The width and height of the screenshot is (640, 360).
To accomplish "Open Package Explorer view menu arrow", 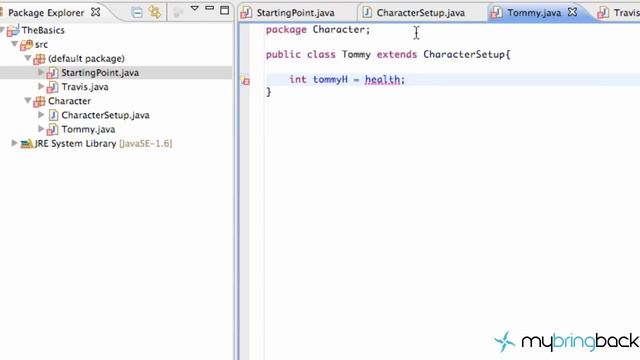I will pyautogui.click(x=194, y=9).
